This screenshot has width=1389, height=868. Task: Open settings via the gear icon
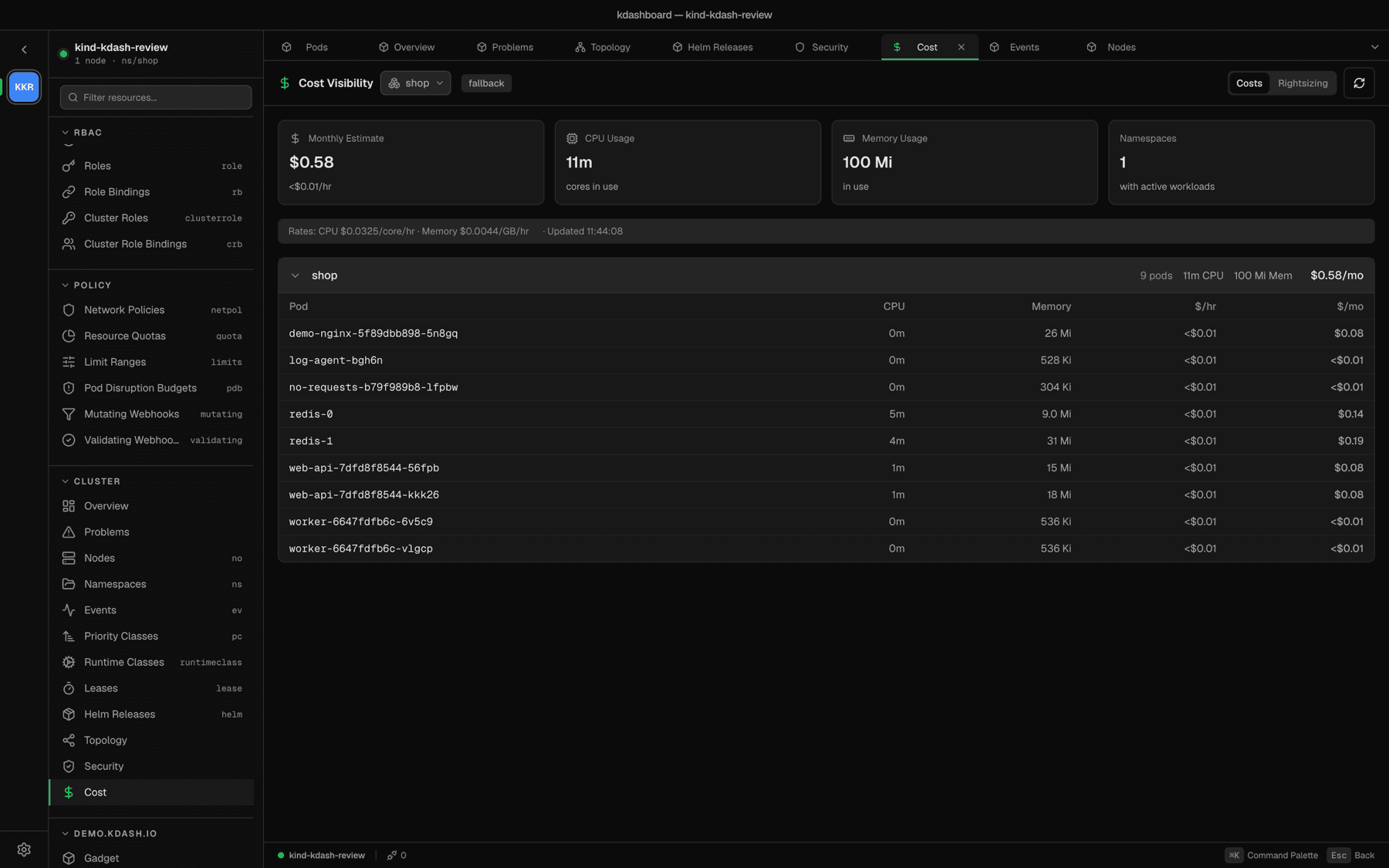coord(24,849)
